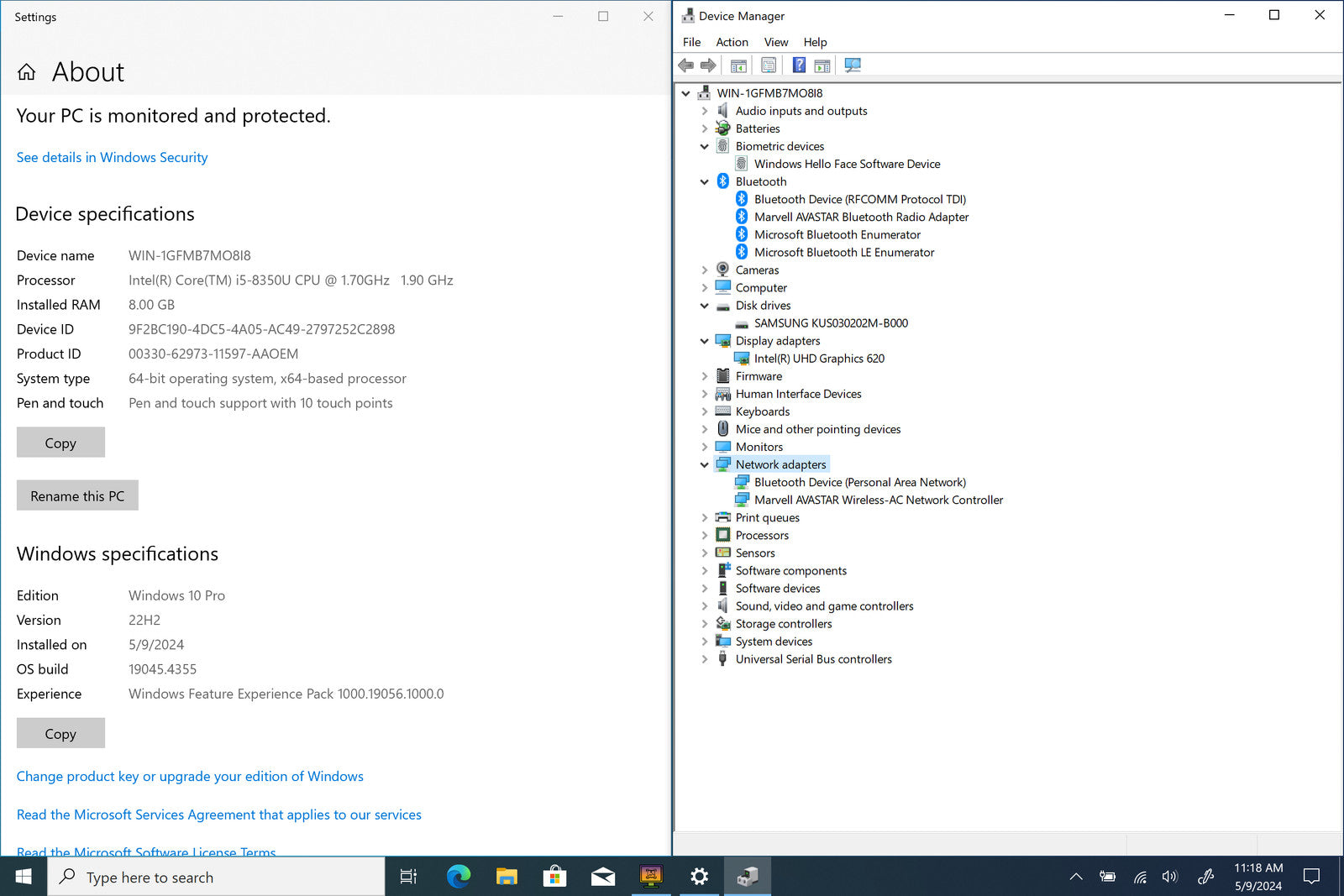Select SAMSUNG KUS030202M-B000 disk drive
Image resolution: width=1344 pixels, height=896 pixels.
click(831, 323)
